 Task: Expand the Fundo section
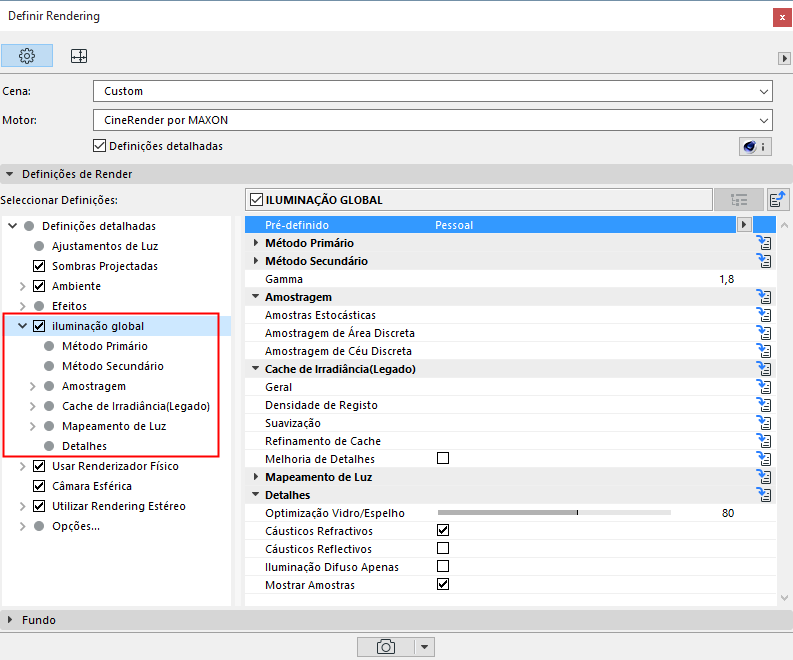point(10,620)
